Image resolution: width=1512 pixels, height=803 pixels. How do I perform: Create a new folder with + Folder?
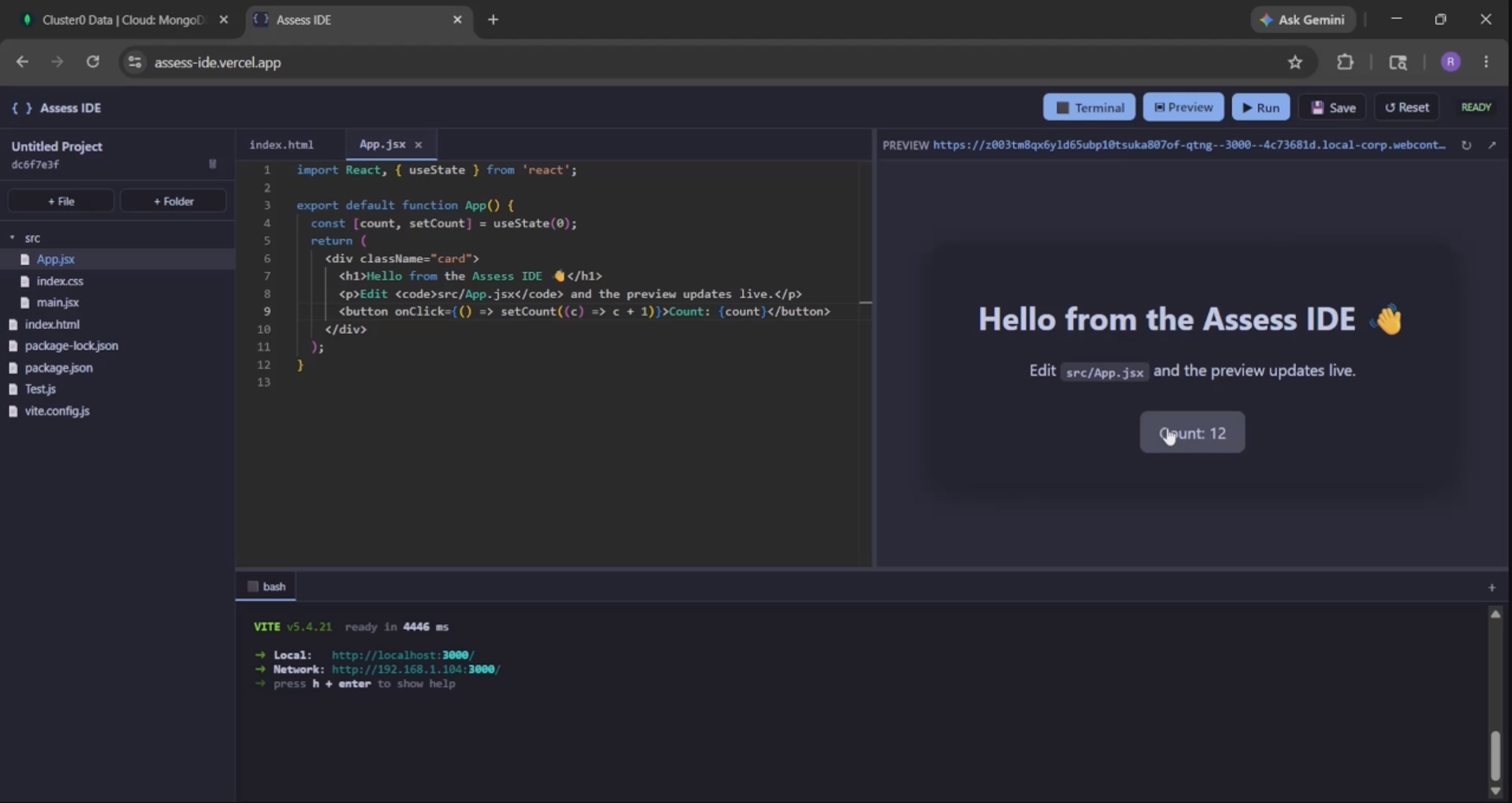(x=173, y=201)
